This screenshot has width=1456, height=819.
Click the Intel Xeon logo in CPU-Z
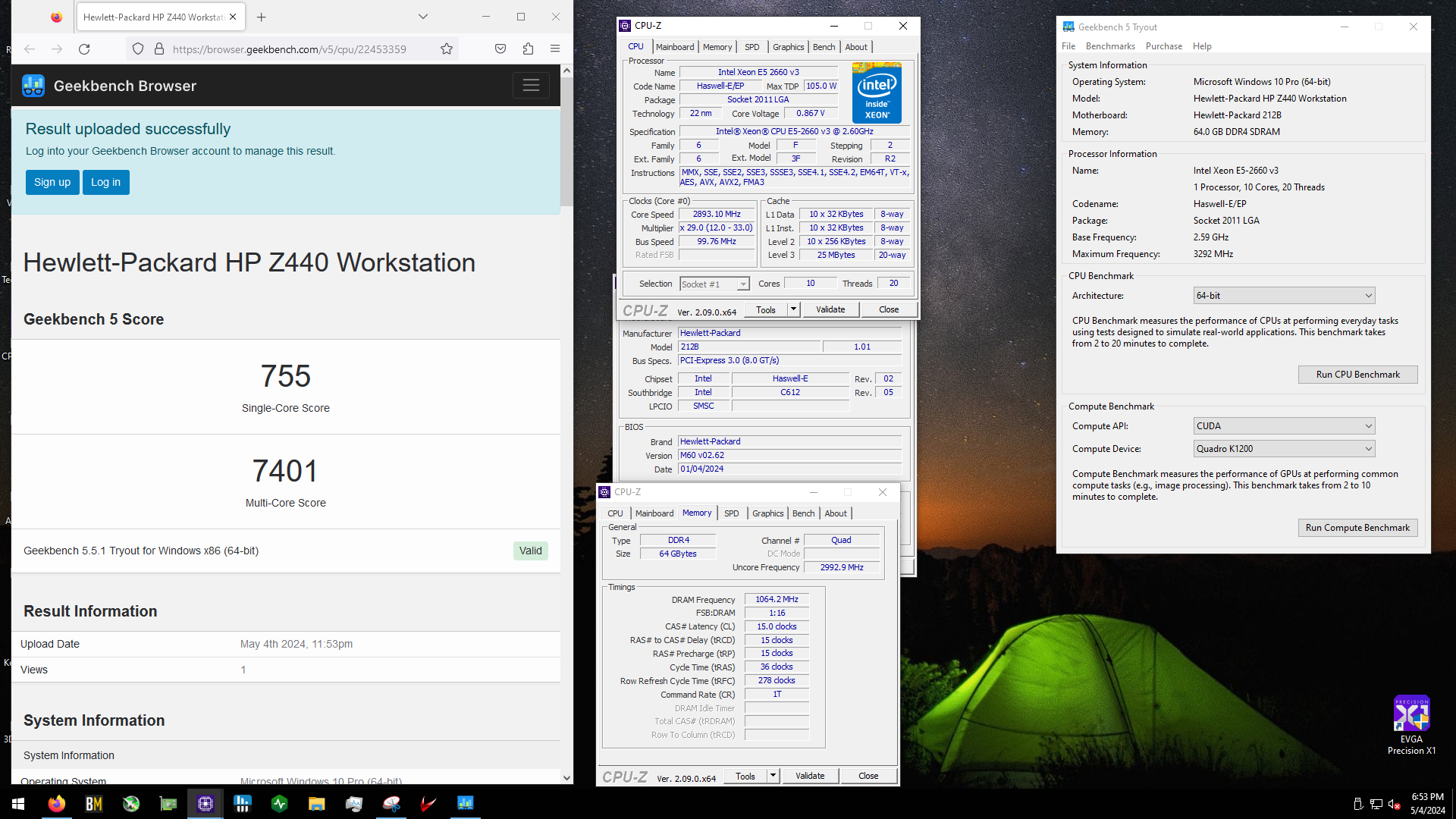tap(877, 93)
